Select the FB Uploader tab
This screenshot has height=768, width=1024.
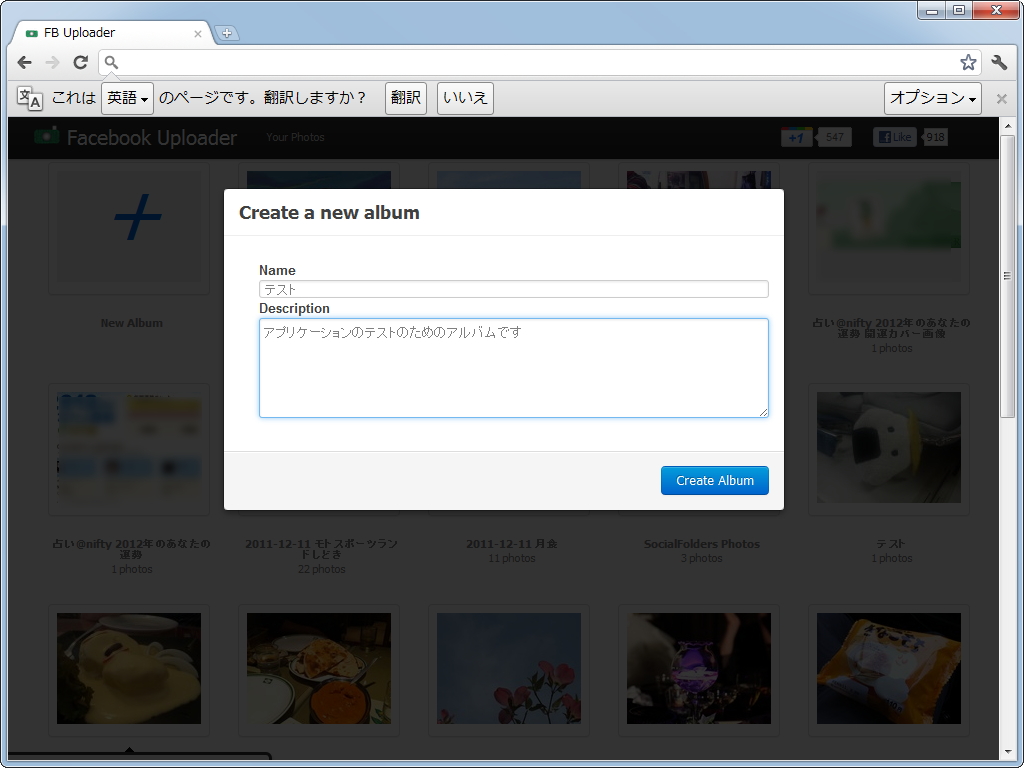click(111, 33)
